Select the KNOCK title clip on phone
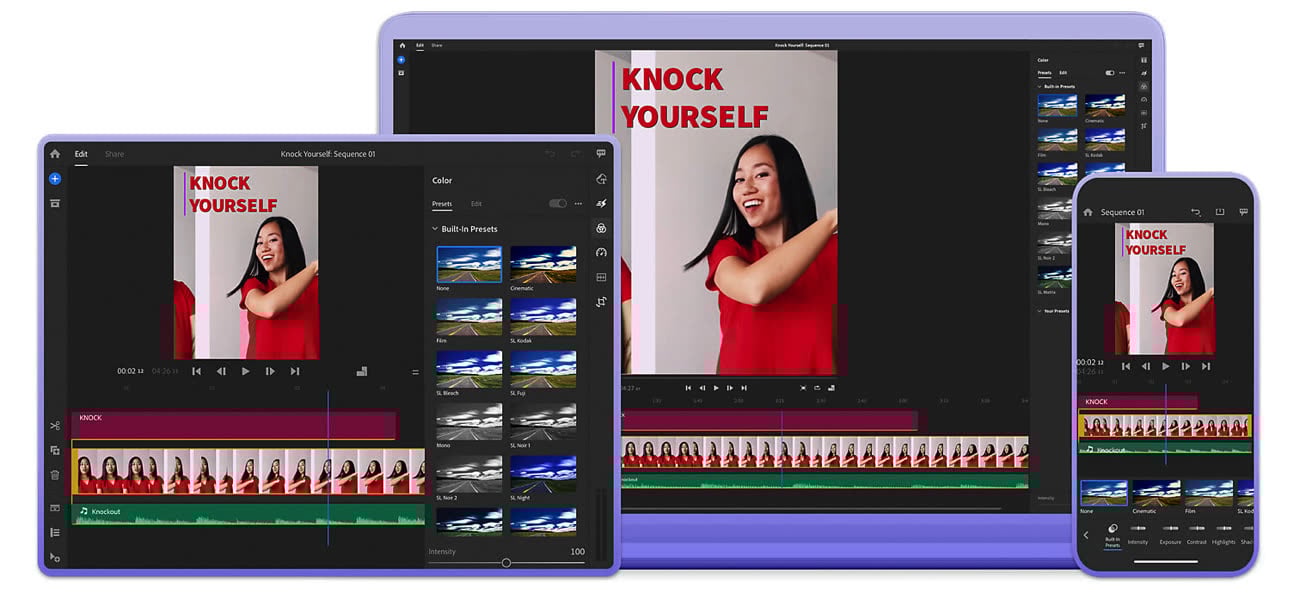Image resolution: width=1300 pixels, height=607 pixels. [1138, 402]
